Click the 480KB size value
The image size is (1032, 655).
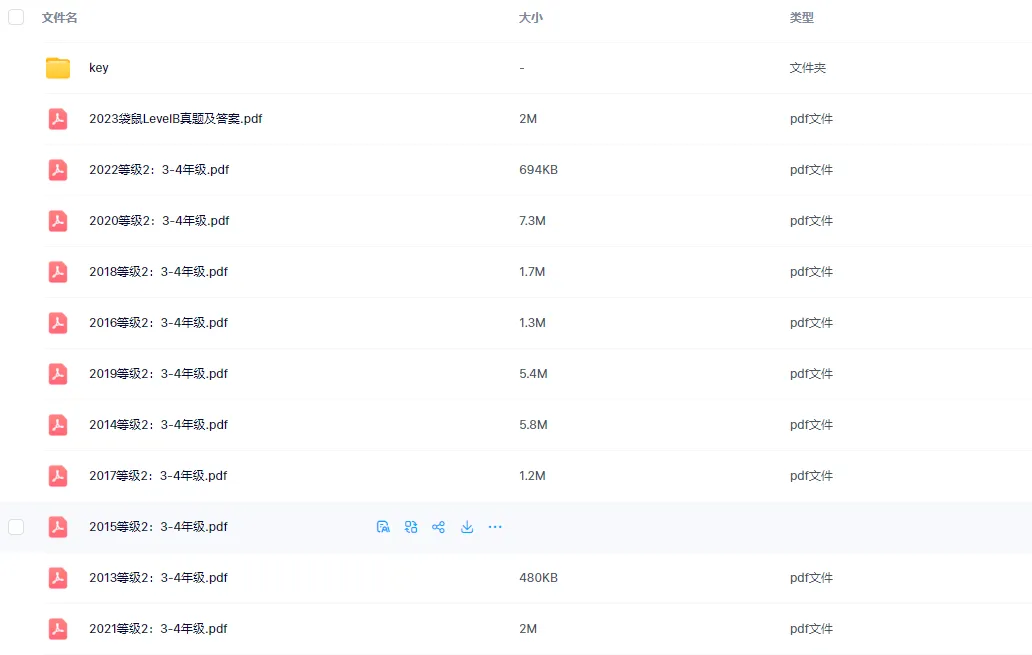(x=538, y=578)
